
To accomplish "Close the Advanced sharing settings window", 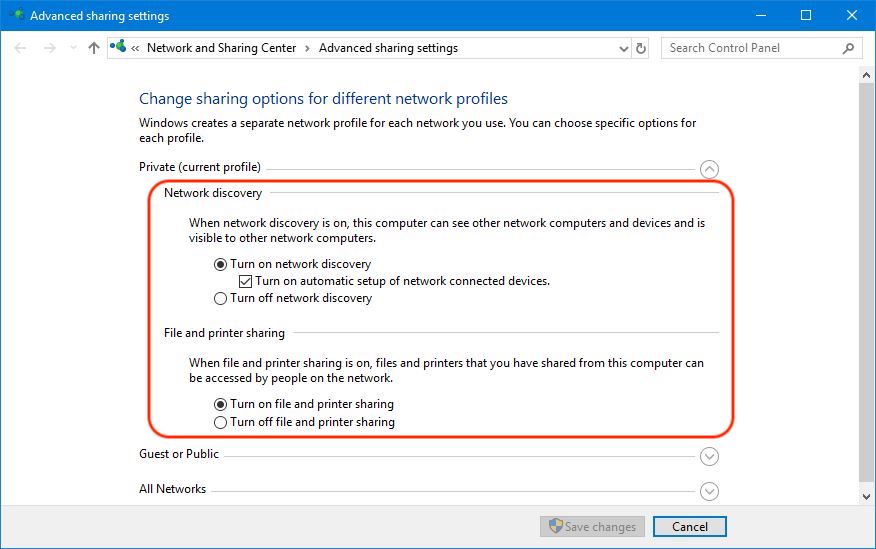I will click(852, 15).
